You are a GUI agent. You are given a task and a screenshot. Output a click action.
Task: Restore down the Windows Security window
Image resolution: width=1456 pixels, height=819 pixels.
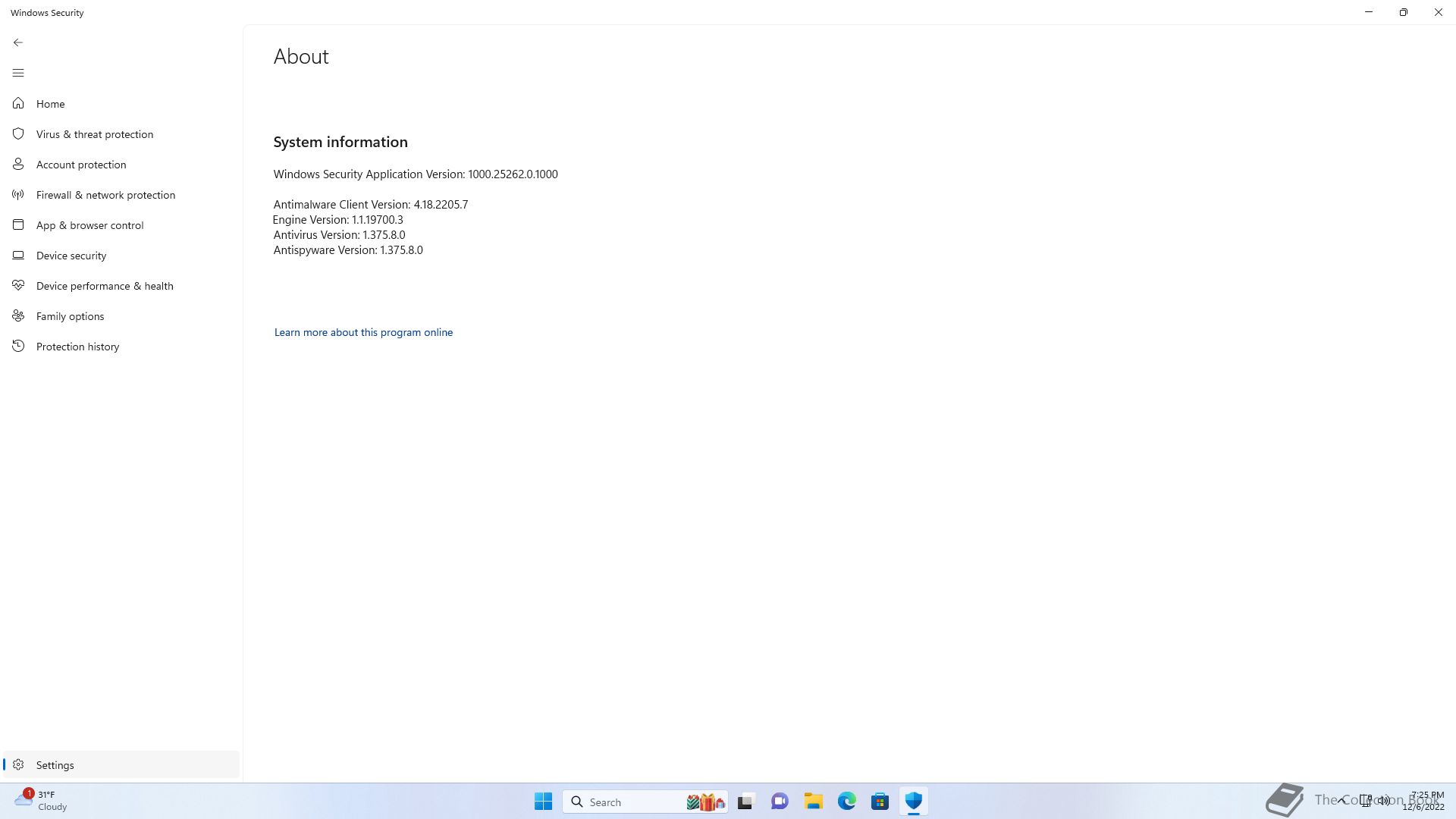point(1404,12)
